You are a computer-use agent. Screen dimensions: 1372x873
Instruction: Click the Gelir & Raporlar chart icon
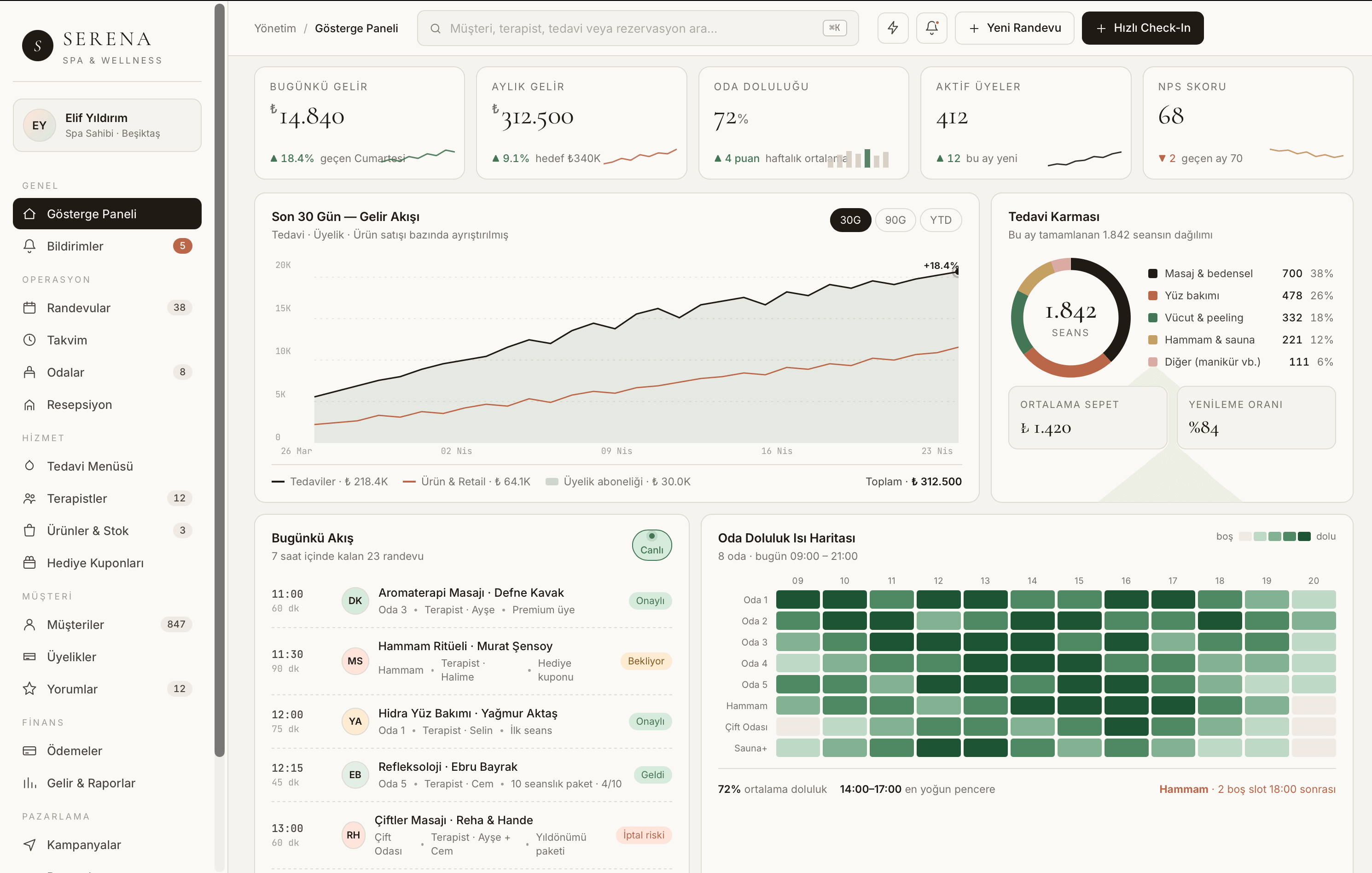tap(29, 783)
